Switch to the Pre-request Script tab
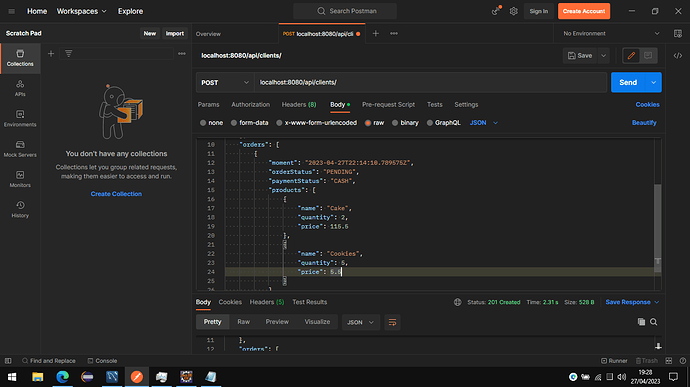 (388, 104)
